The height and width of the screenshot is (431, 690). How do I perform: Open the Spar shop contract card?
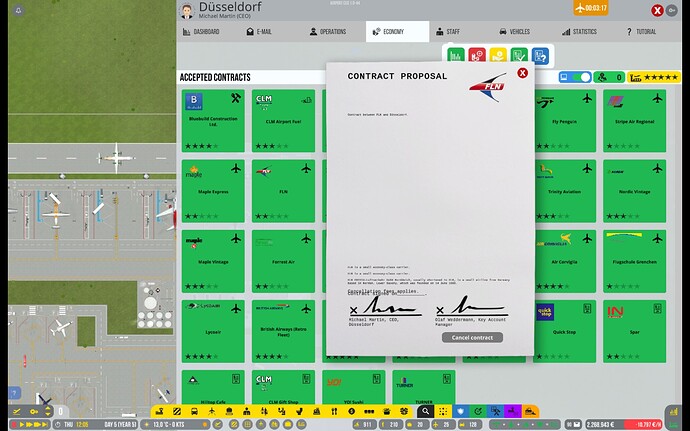pos(635,332)
